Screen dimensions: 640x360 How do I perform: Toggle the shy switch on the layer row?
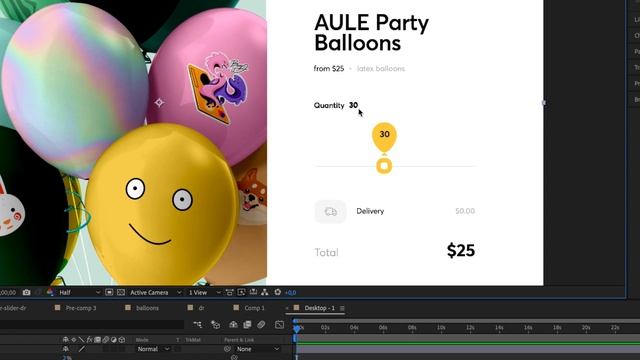coord(65,349)
